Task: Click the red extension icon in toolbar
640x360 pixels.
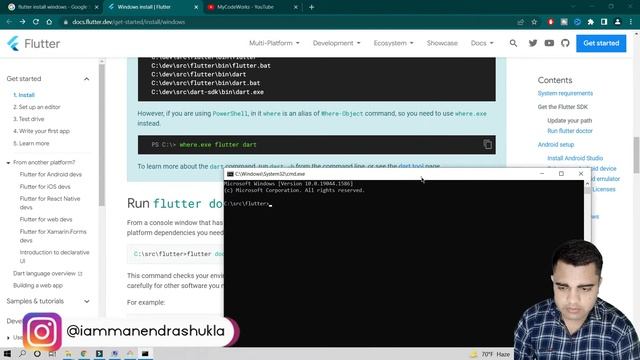Action: 550,22
